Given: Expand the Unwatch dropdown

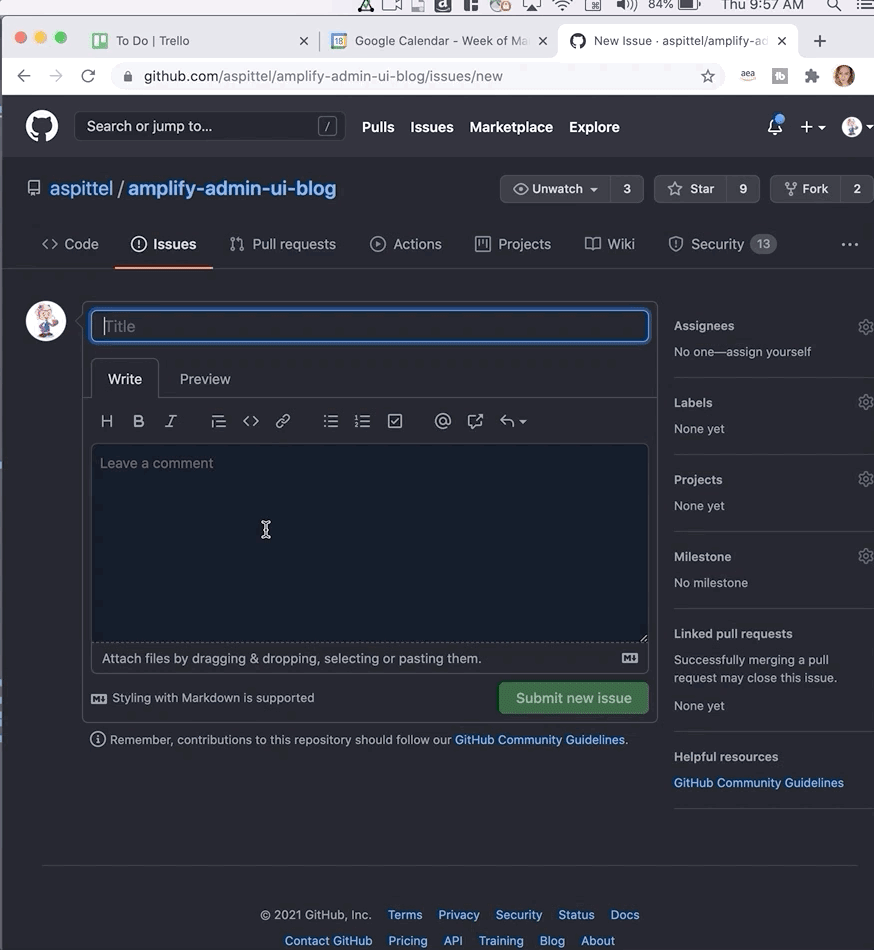Looking at the screenshot, I should coord(555,189).
